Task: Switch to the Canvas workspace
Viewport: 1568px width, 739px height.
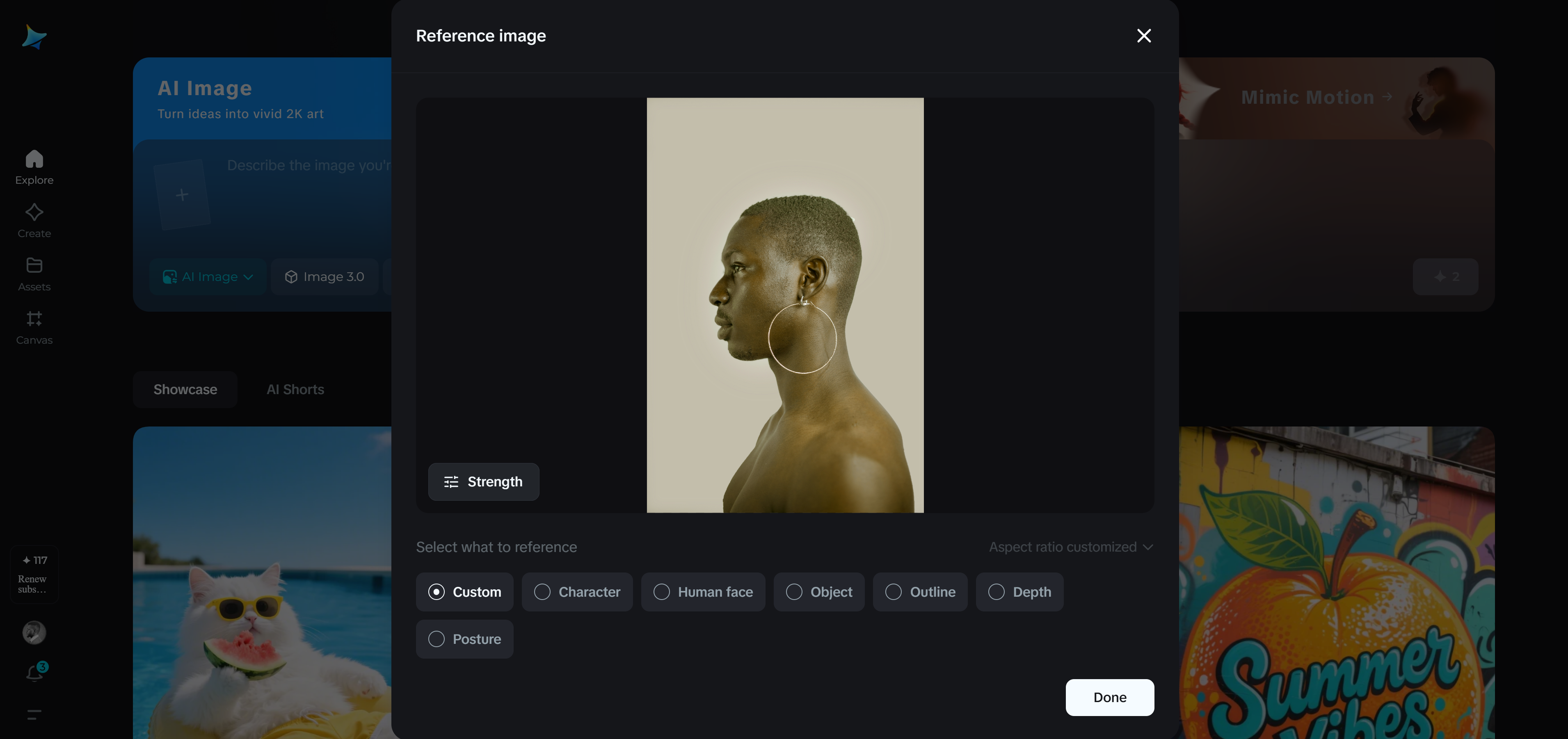Action: [34, 326]
